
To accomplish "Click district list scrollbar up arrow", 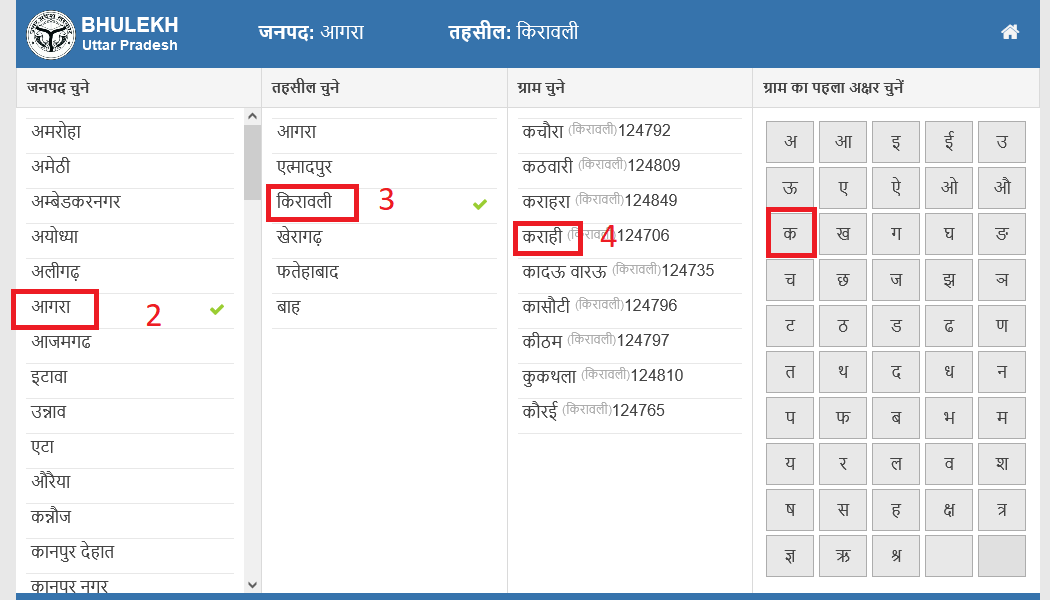I will point(252,116).
